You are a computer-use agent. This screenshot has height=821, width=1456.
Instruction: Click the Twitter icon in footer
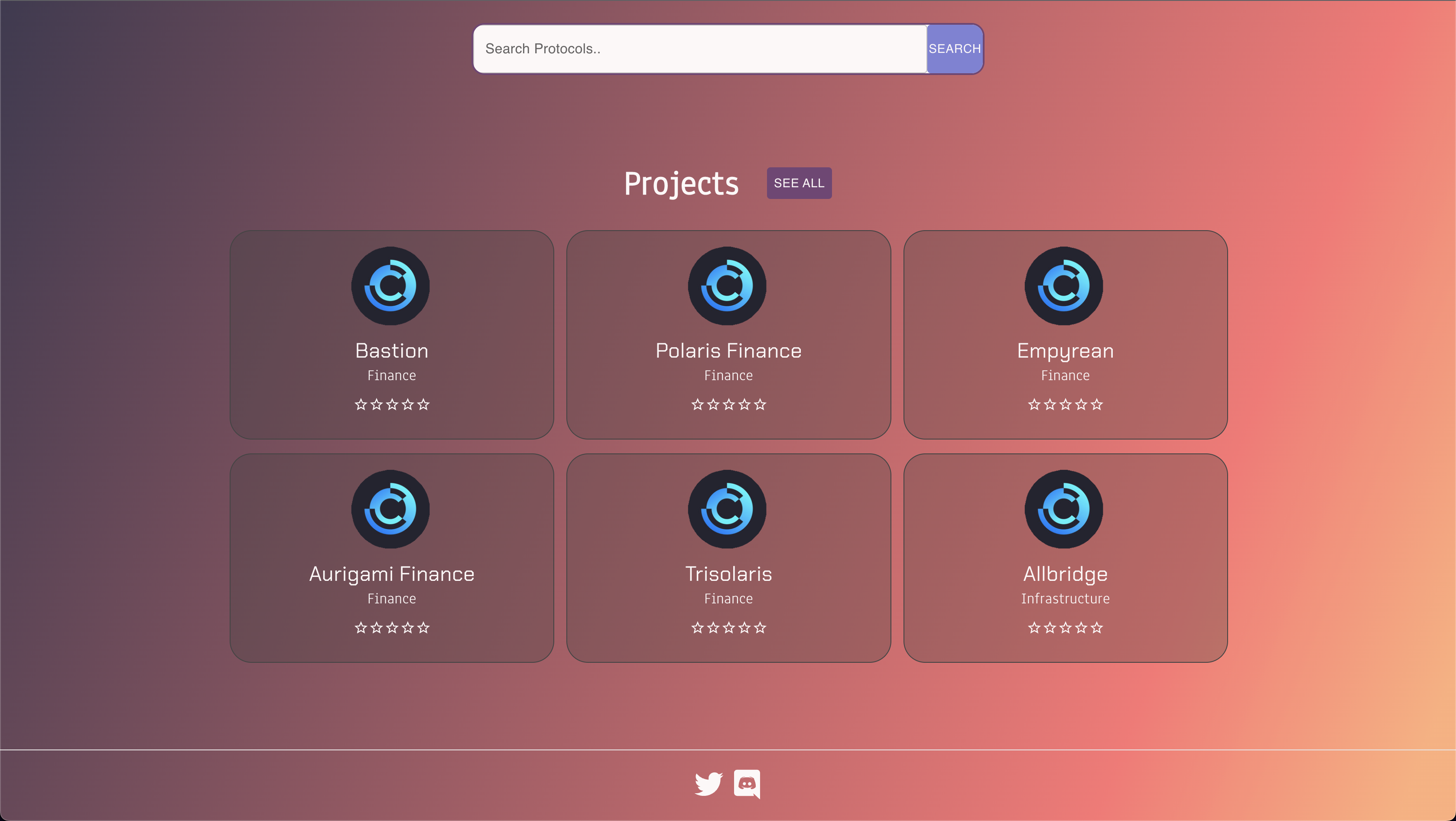click(708, 784)
